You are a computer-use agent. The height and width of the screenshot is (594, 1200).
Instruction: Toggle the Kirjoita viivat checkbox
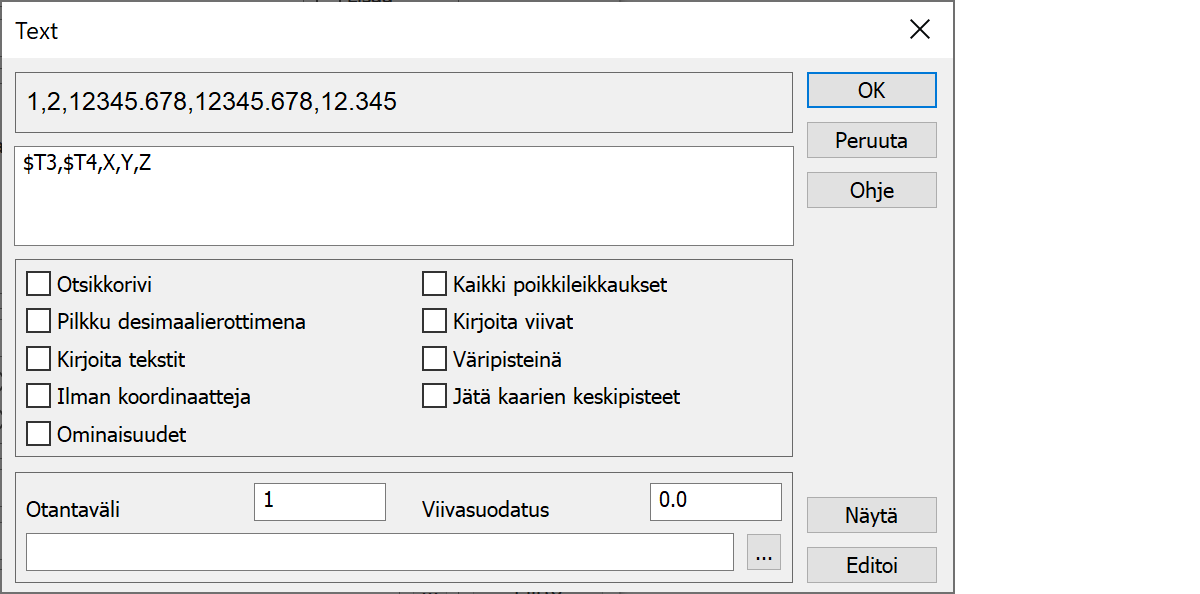(434, 322)
